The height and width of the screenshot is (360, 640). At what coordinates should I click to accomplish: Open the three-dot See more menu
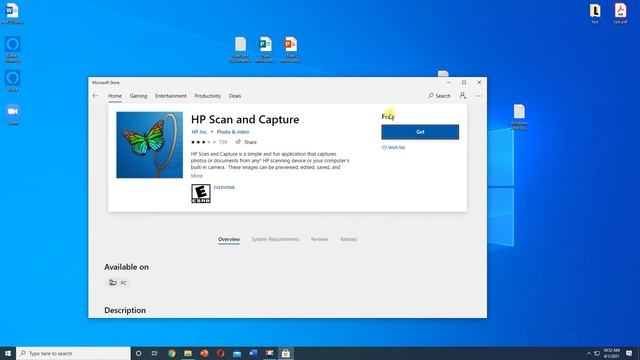pos(479,96)
